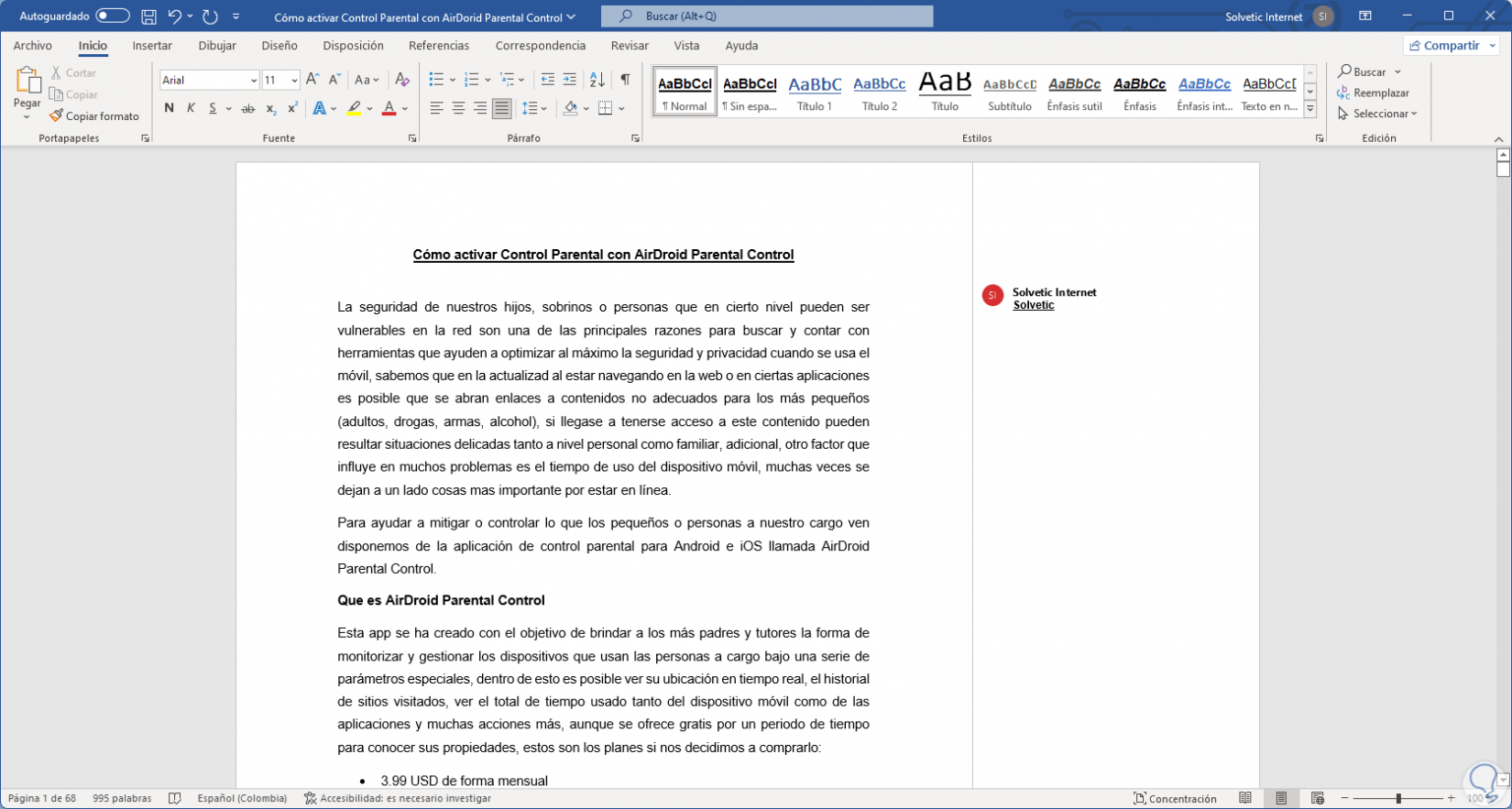Toggle underline (S) formatting
Screen dimensions: 1512x809
coord(213,108)
